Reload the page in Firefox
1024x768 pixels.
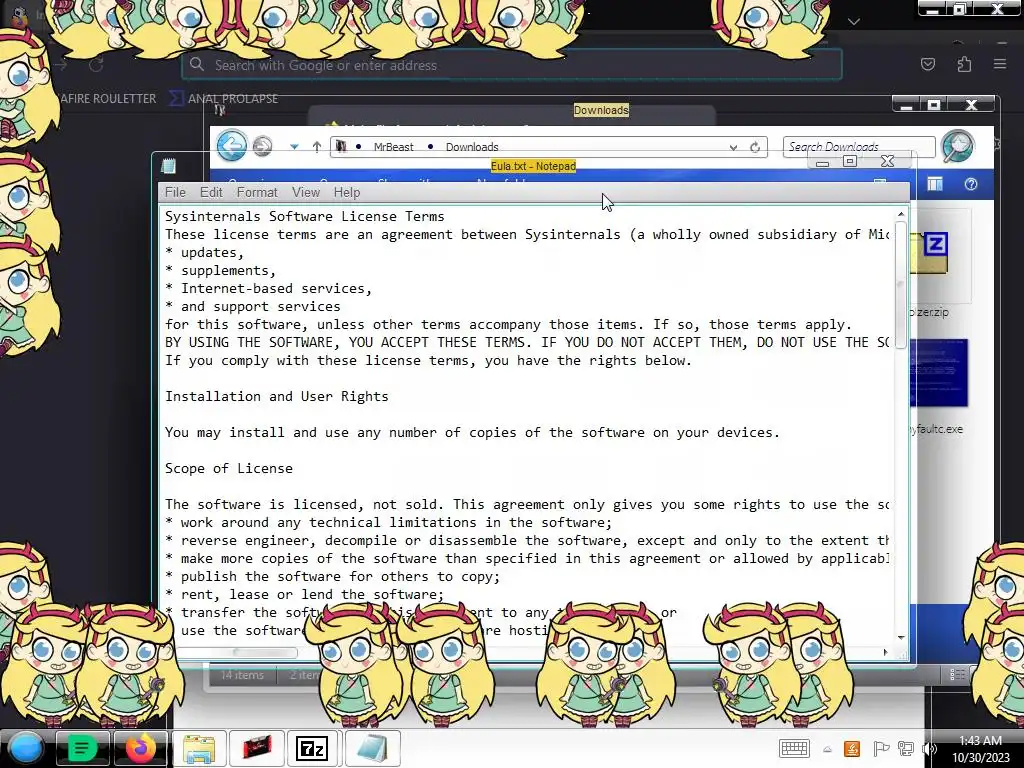click(96, 65)
